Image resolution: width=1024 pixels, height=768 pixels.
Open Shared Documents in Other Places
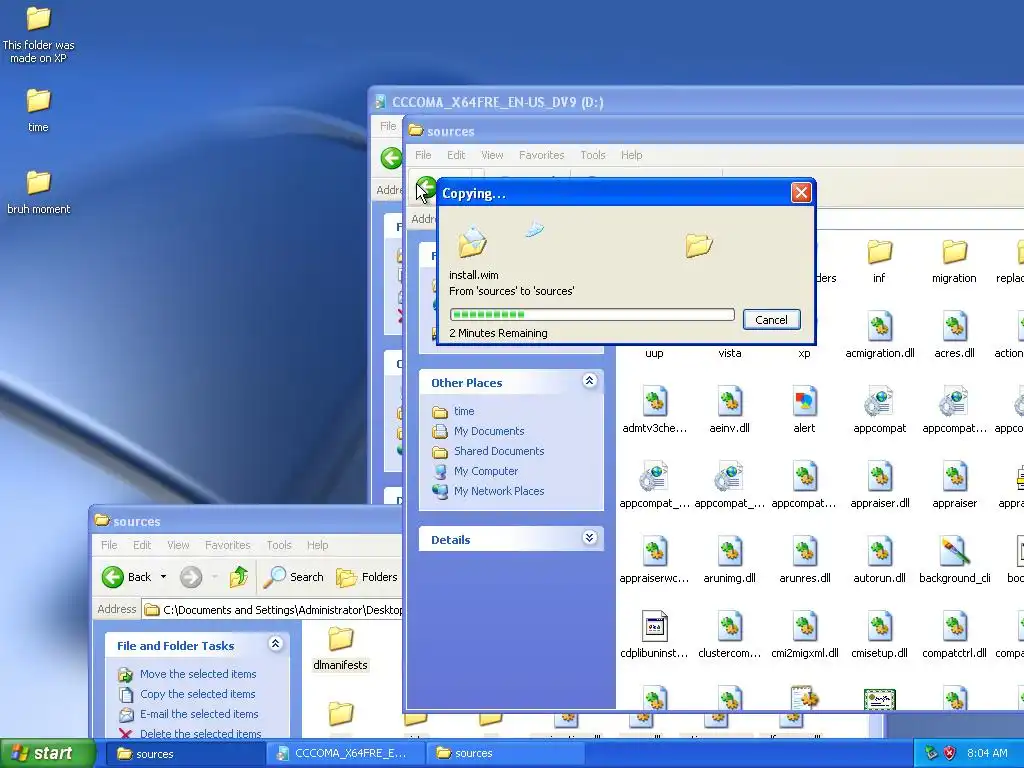pos(499,451)
